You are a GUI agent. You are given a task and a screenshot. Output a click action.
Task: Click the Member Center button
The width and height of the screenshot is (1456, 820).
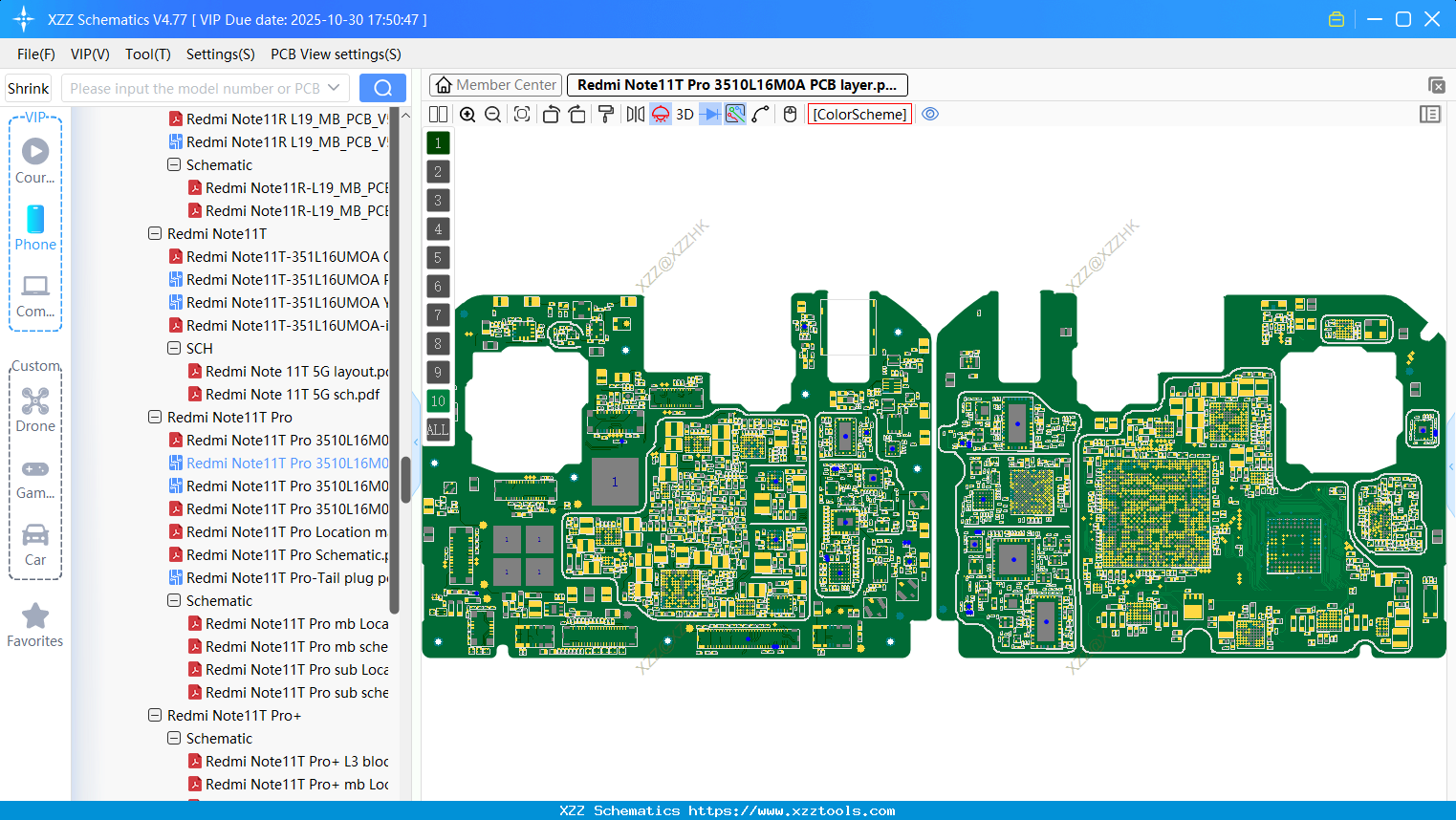click(x=495, y=84)
